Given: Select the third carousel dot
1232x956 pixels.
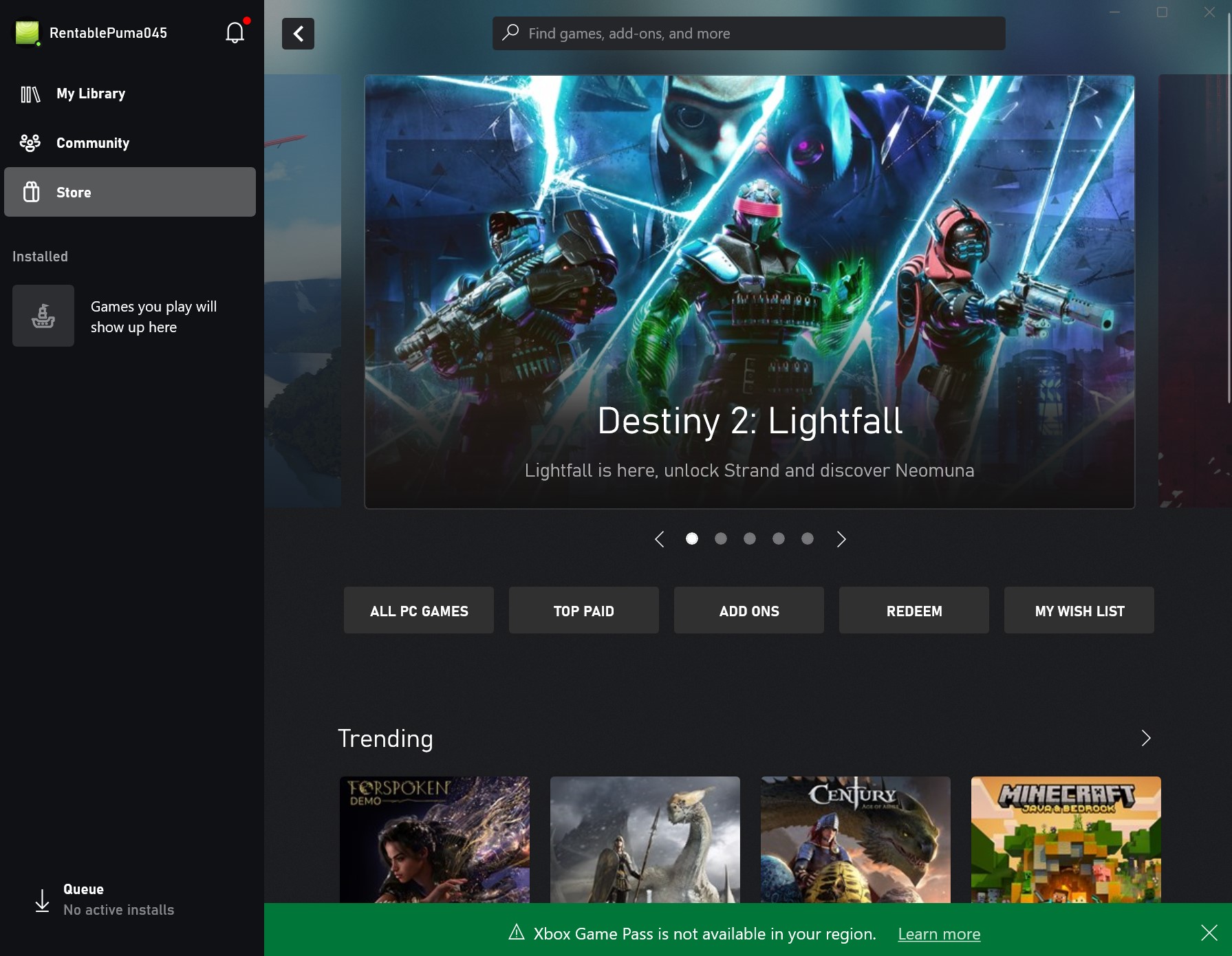Looking at the screenshot, I should click(x=750, y=539).
